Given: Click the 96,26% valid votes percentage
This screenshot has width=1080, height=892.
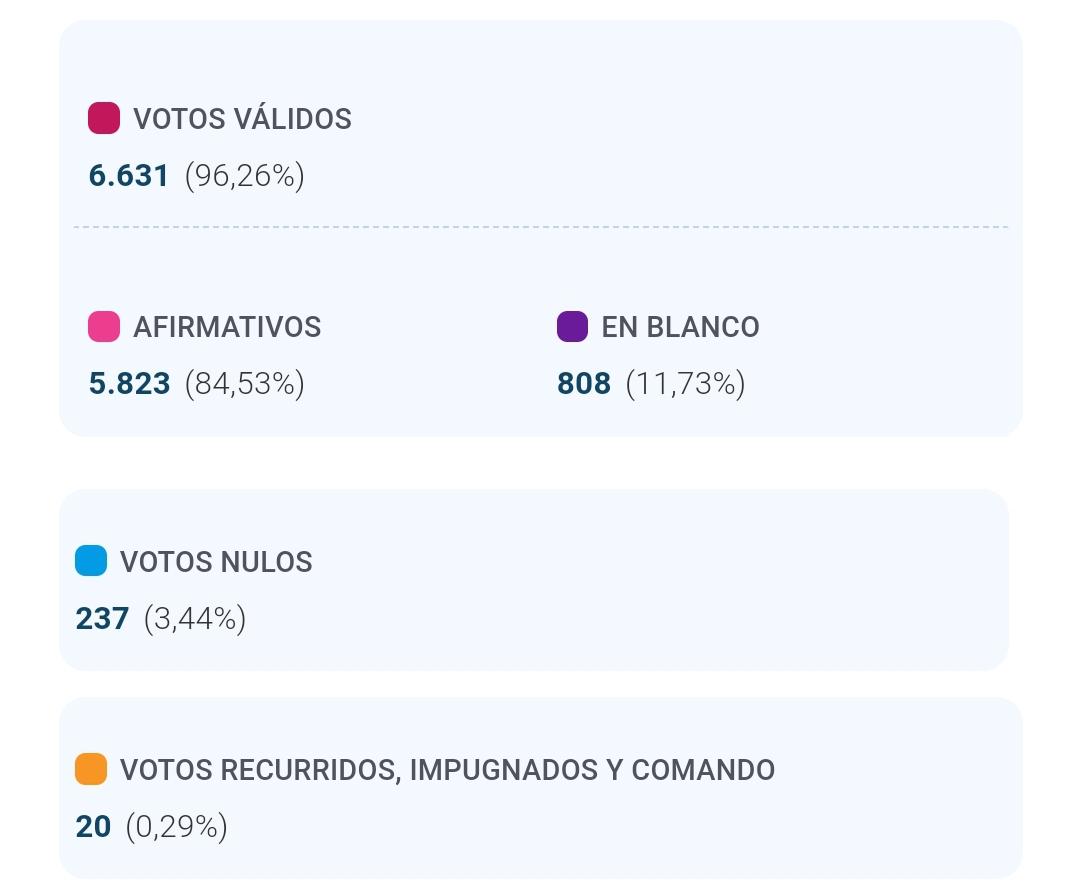Looking at the screenshot, I should tap(245, 177).
